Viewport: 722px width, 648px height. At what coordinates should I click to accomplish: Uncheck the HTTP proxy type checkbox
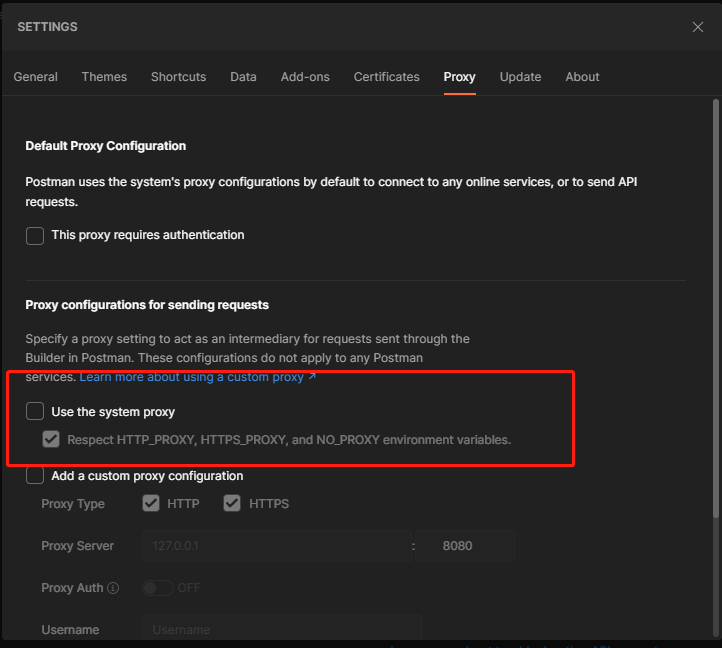151,503
